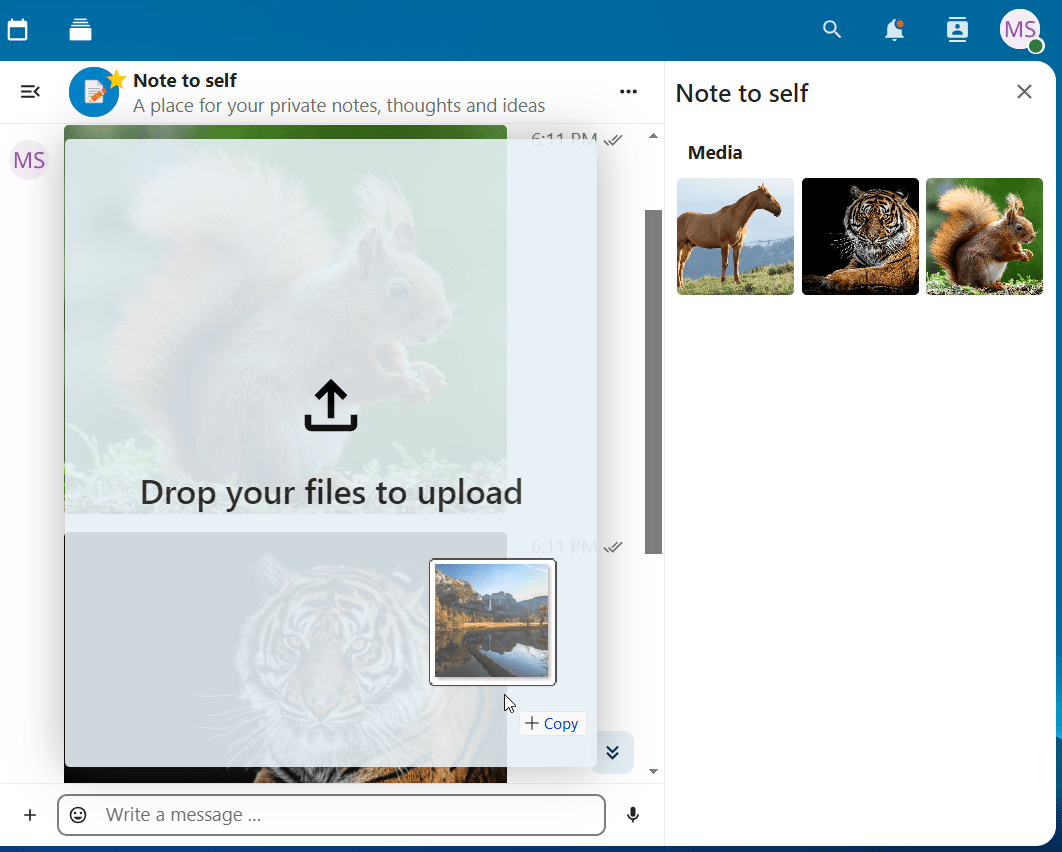
Task: Open the squirrel thumbnail in Media
Action: tap(984, 236)
